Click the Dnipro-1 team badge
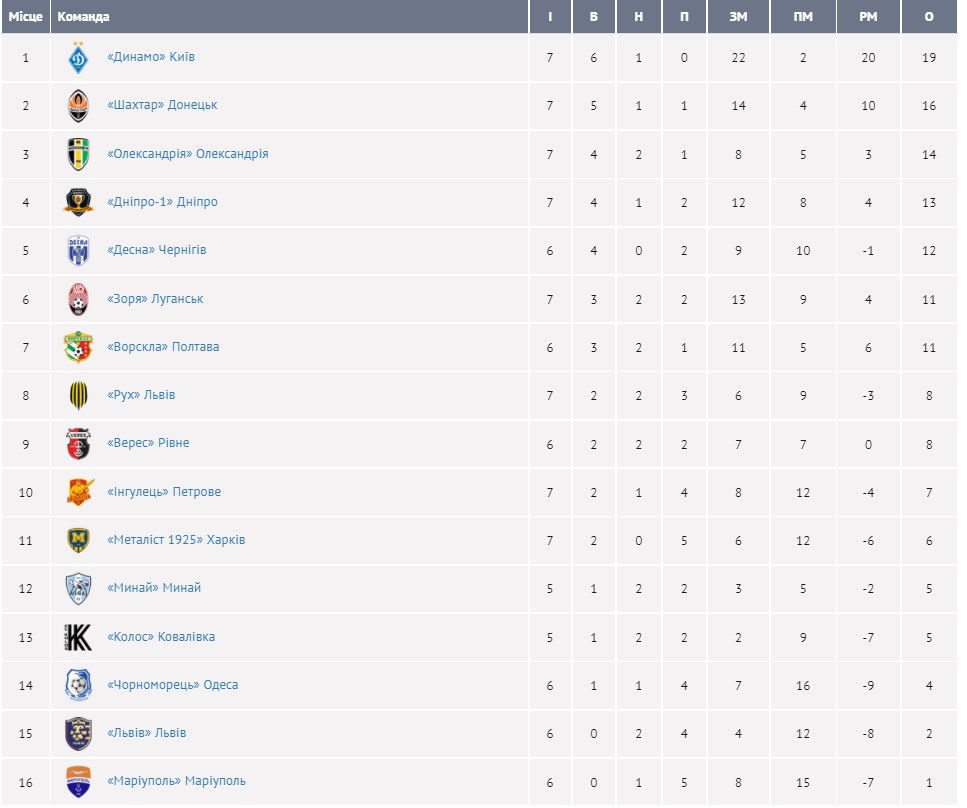 pos(78,202)
